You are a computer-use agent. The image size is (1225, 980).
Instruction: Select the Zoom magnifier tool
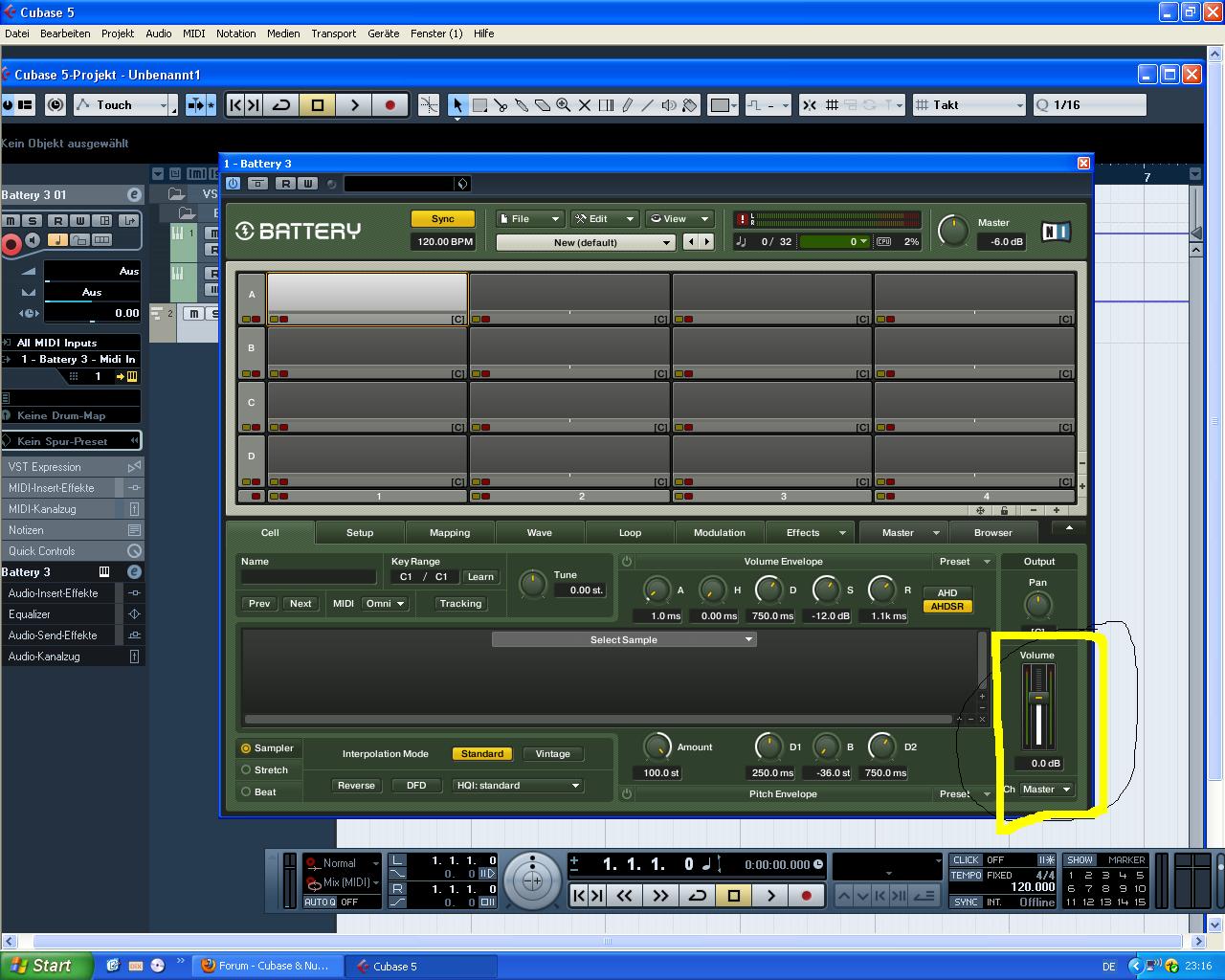pyautogui.click(x=564, y=105)
